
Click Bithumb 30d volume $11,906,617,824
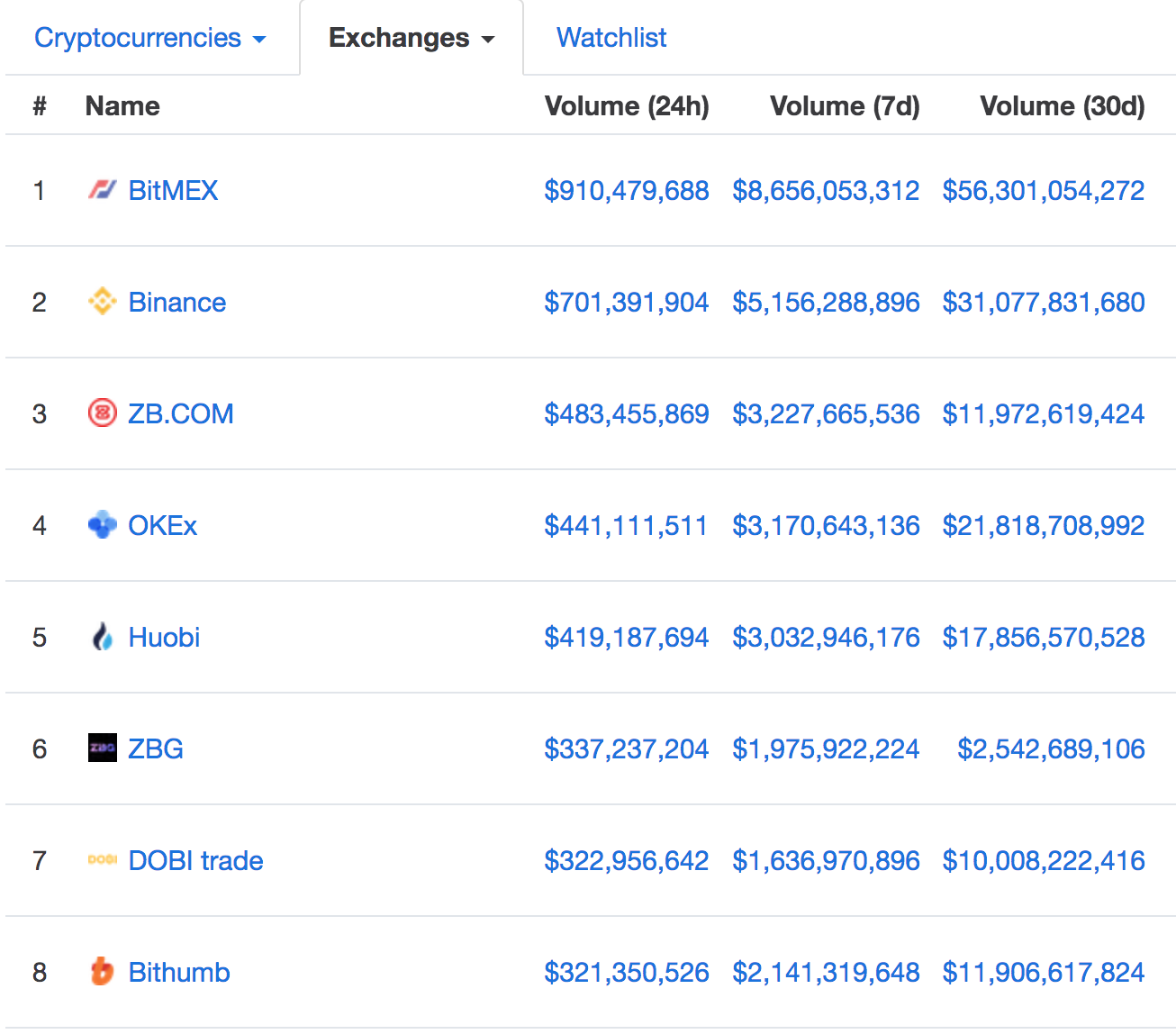point(1044,972)
